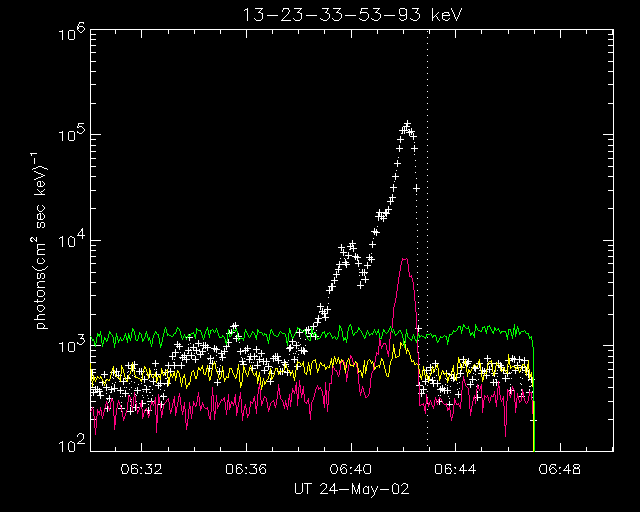This screenshot has width=640, height=512.
Task: Click the green curve's right-end drop-off corner
Action: [x=532, y=338]
